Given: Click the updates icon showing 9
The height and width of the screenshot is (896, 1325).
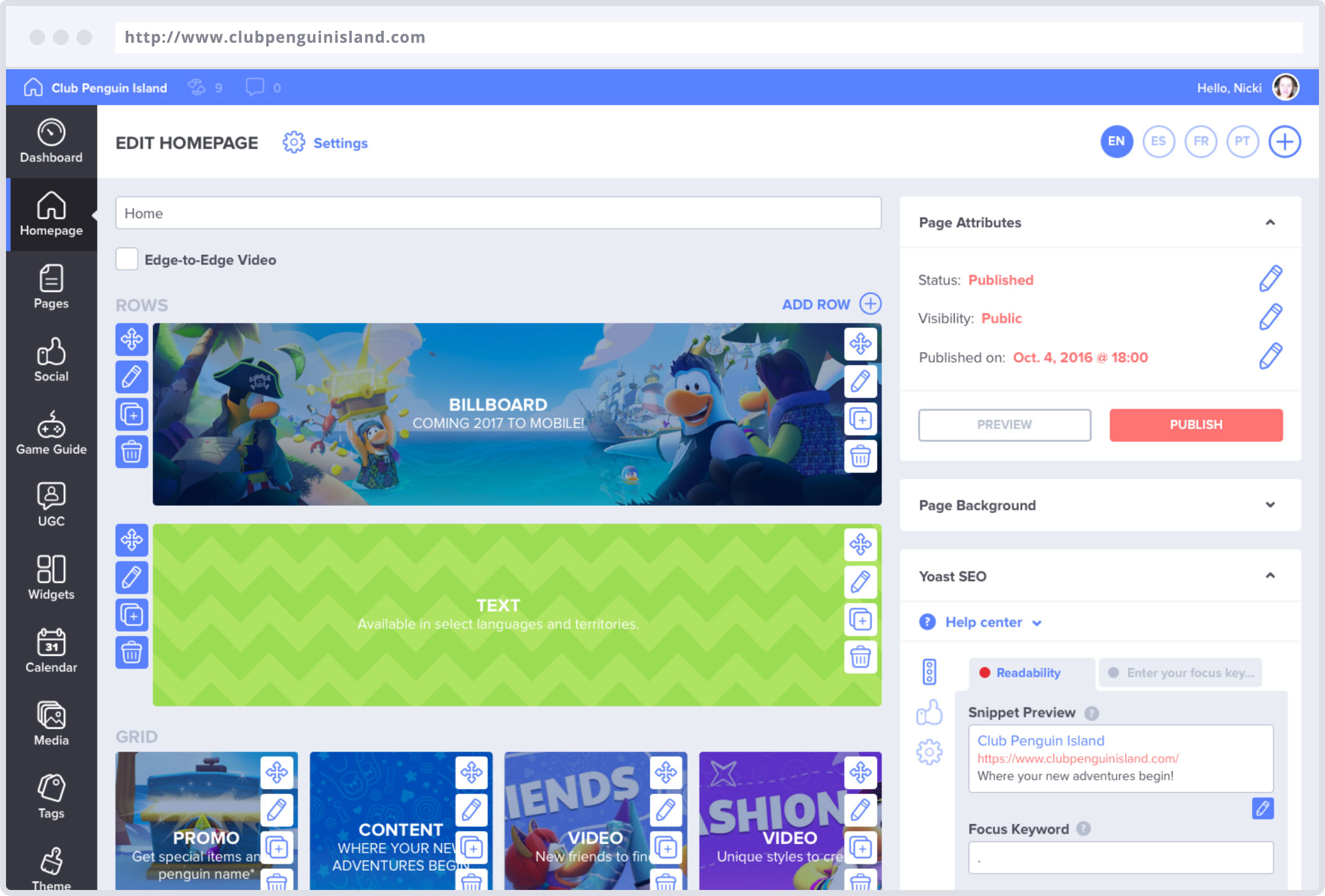Looking at the screenshot, I should 197,88.
